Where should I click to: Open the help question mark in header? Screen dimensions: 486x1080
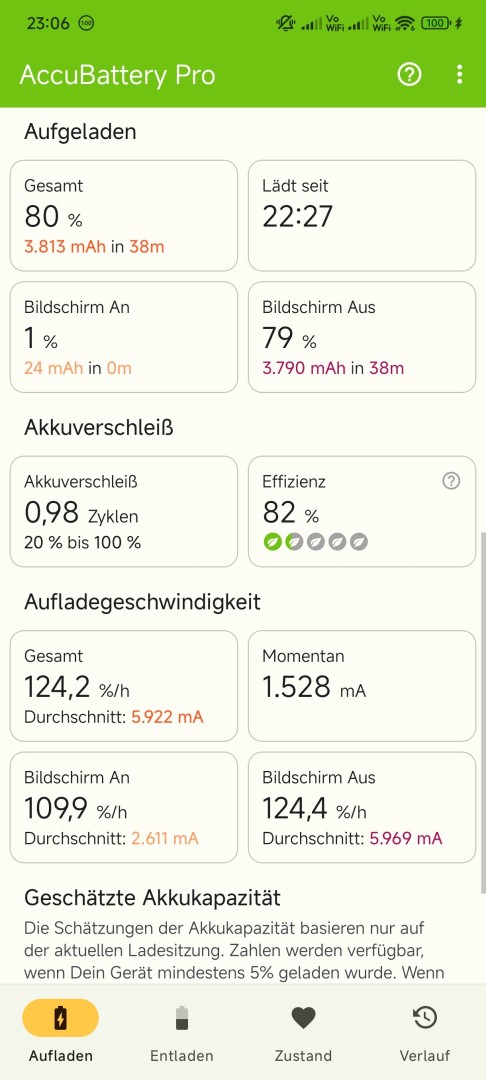409,74
